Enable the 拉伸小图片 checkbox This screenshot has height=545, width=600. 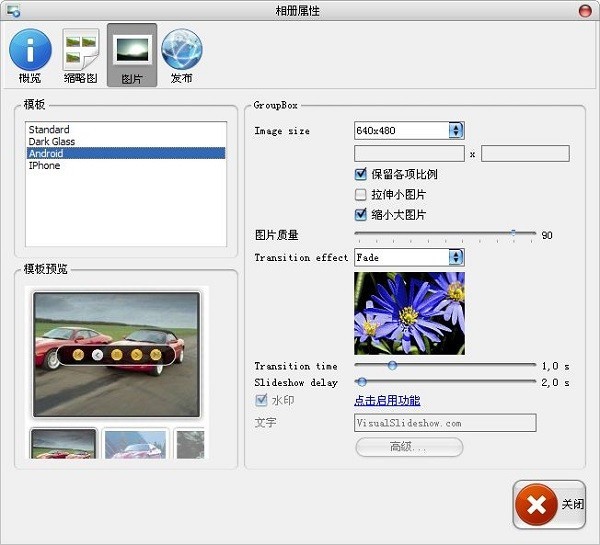pos(360,195)
